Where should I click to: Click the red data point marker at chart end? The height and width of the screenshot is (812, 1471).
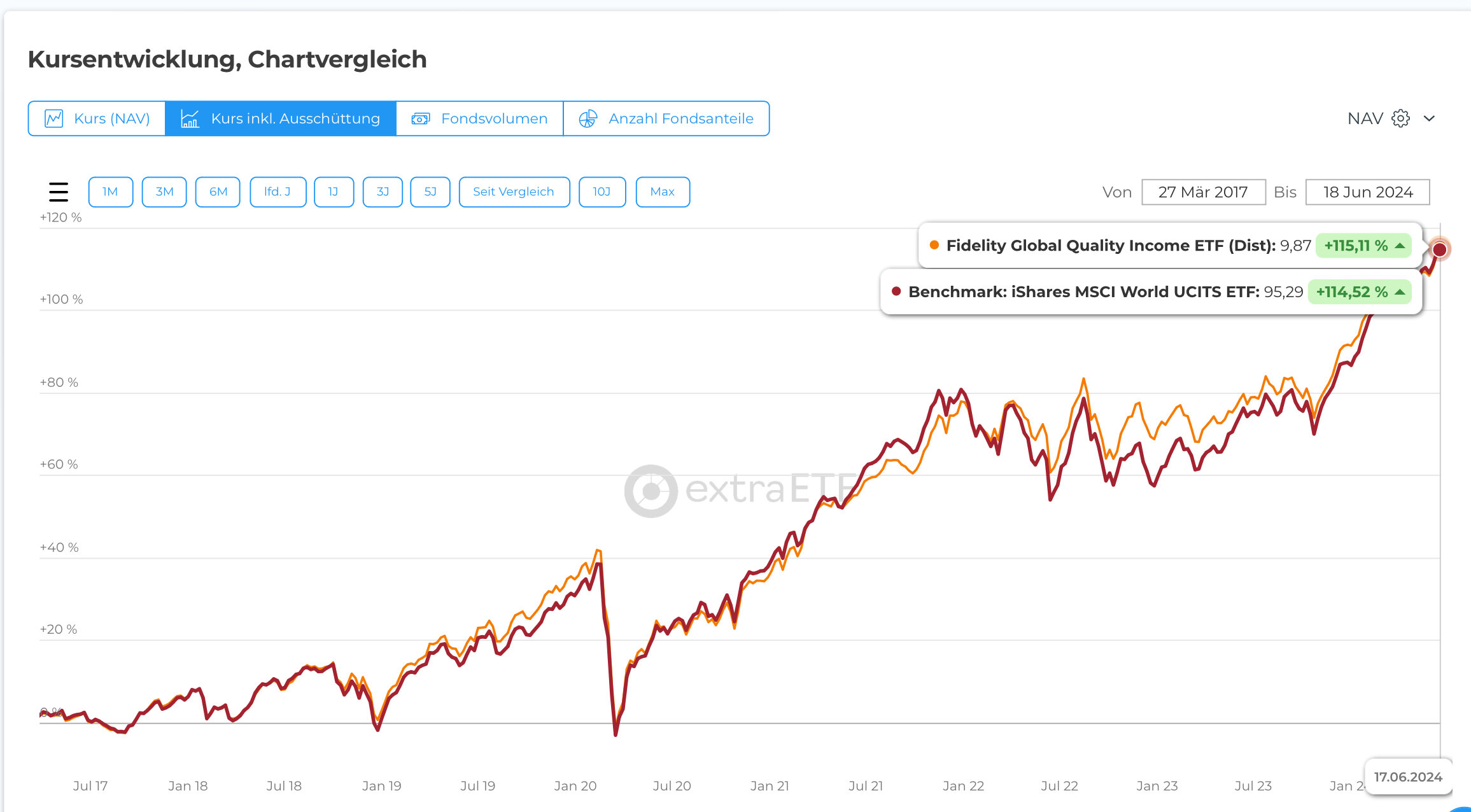[1439, 249]
